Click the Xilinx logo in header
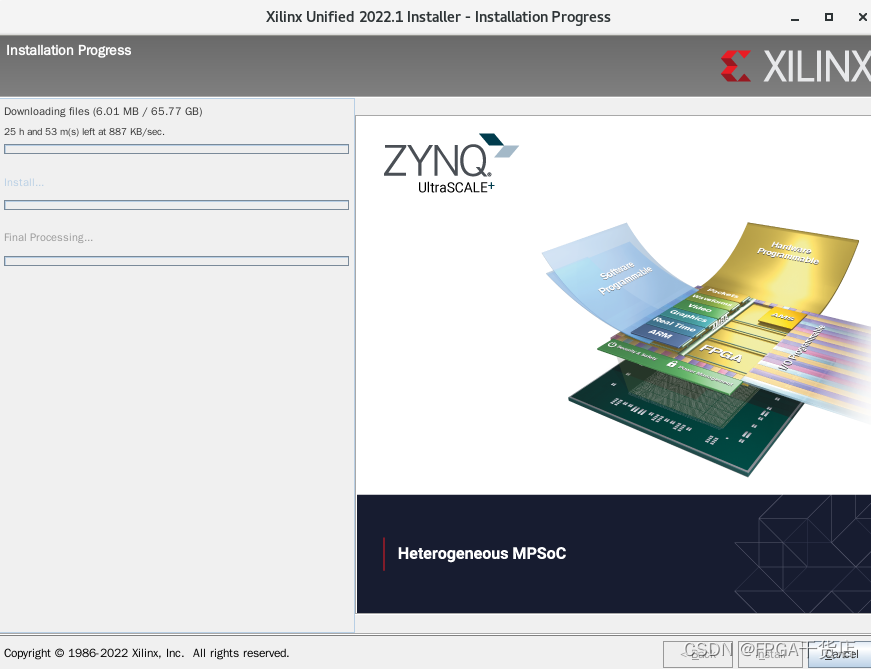 [x=795, y=66]
